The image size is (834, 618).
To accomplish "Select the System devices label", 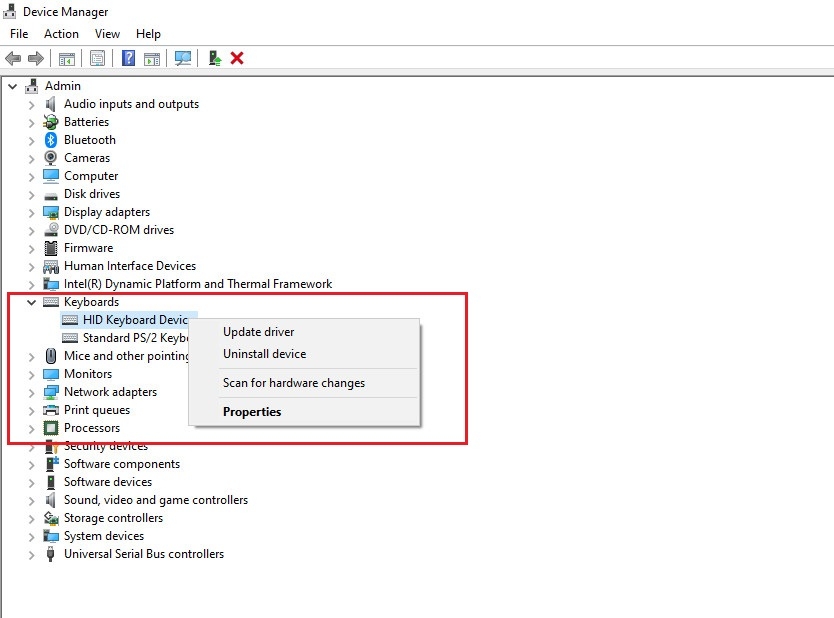I will 104,536.
